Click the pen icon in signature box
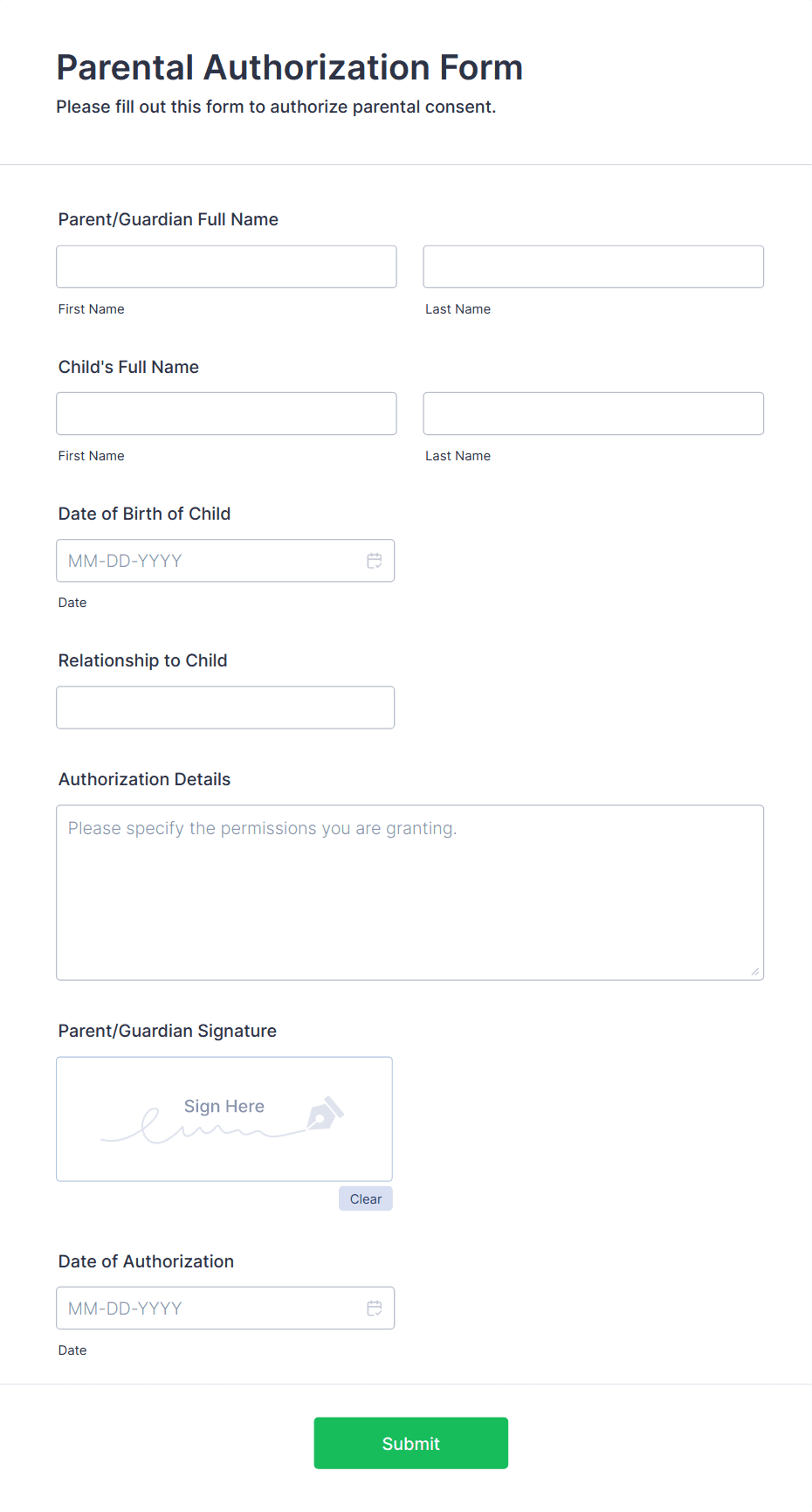This screenshot has height=1512, width=812. tap(325, 1114)
